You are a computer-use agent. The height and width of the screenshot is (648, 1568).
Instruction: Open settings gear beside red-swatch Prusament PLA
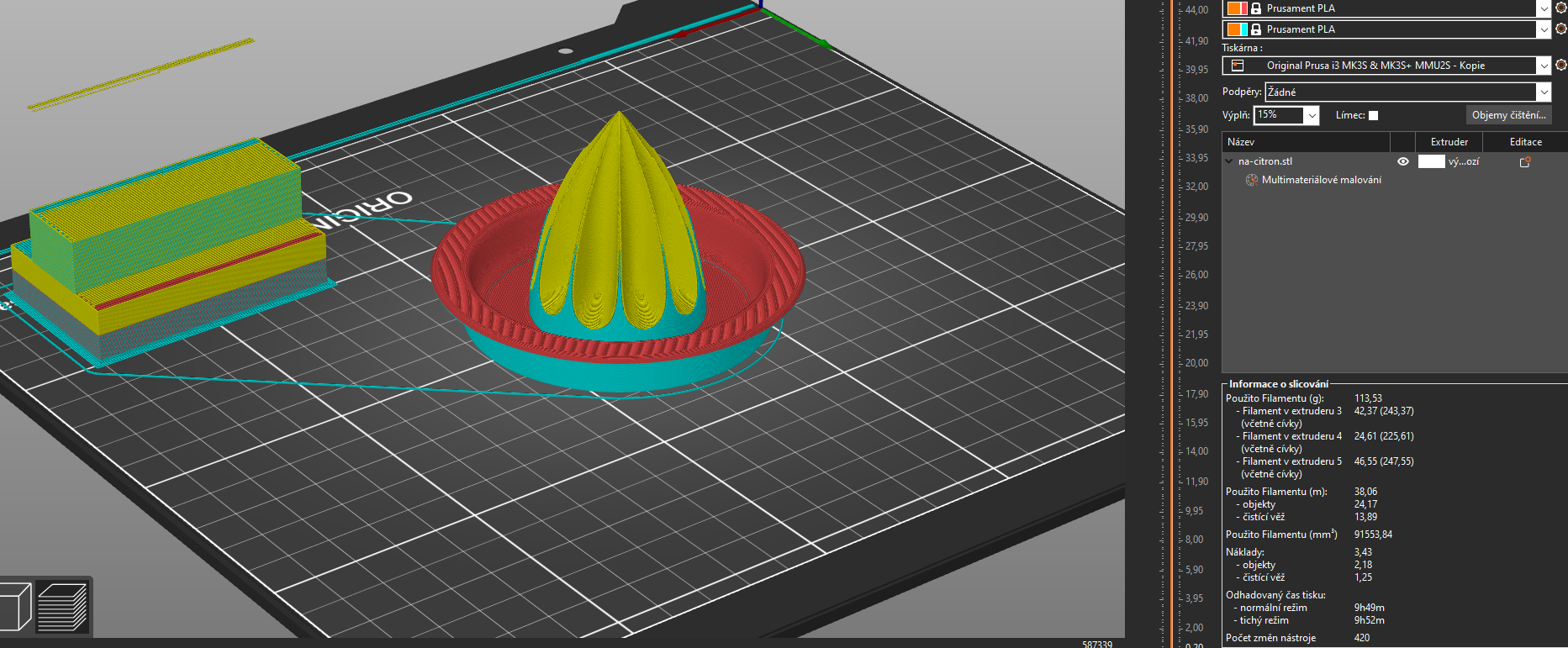click(1561, 8)
